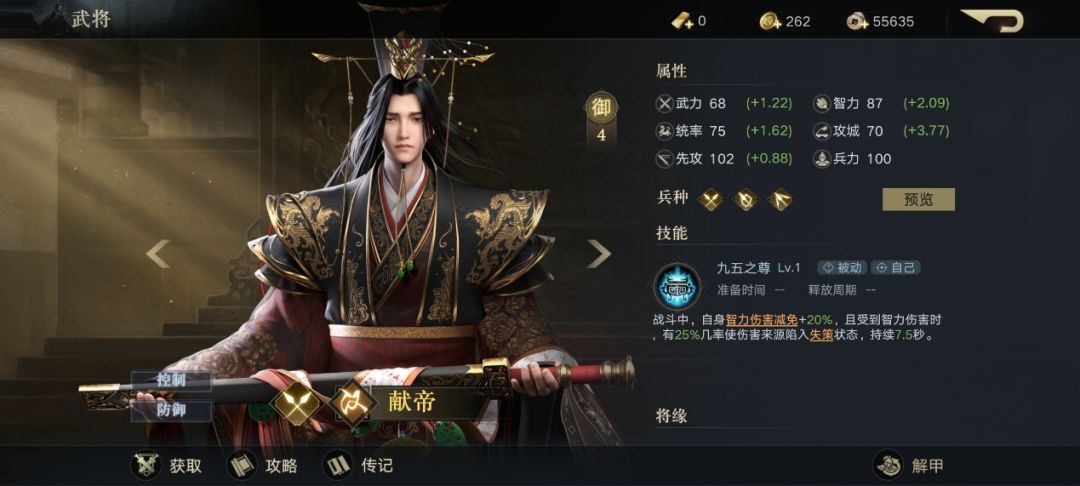Open the 九五之尊 skill icon
The image size is (1080, 486).
pos(678,286)
